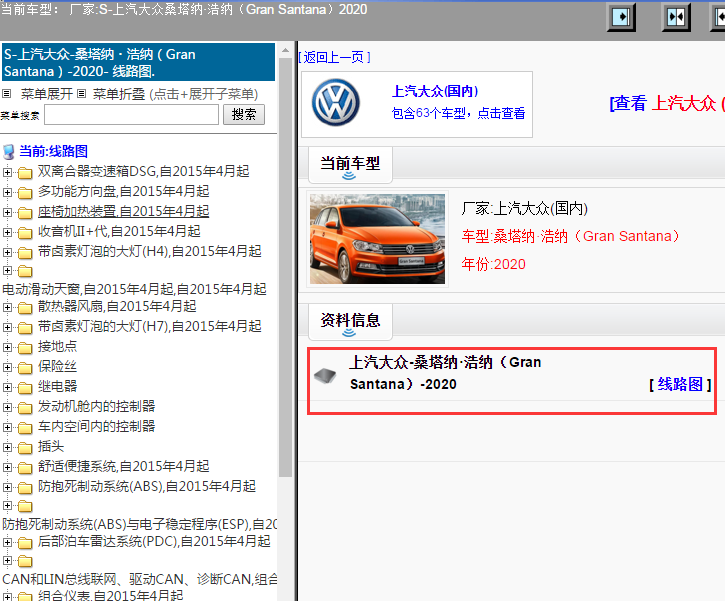Click the folder icon for 带卤素灯泡的大灯(H7)
This screenshot has width=725, height=601.
(x=25, y=328)
